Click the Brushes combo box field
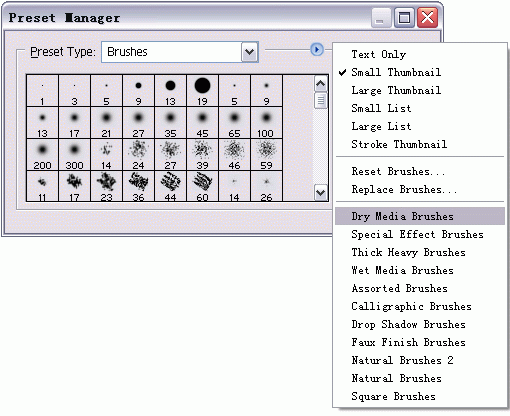 point(180,52)
